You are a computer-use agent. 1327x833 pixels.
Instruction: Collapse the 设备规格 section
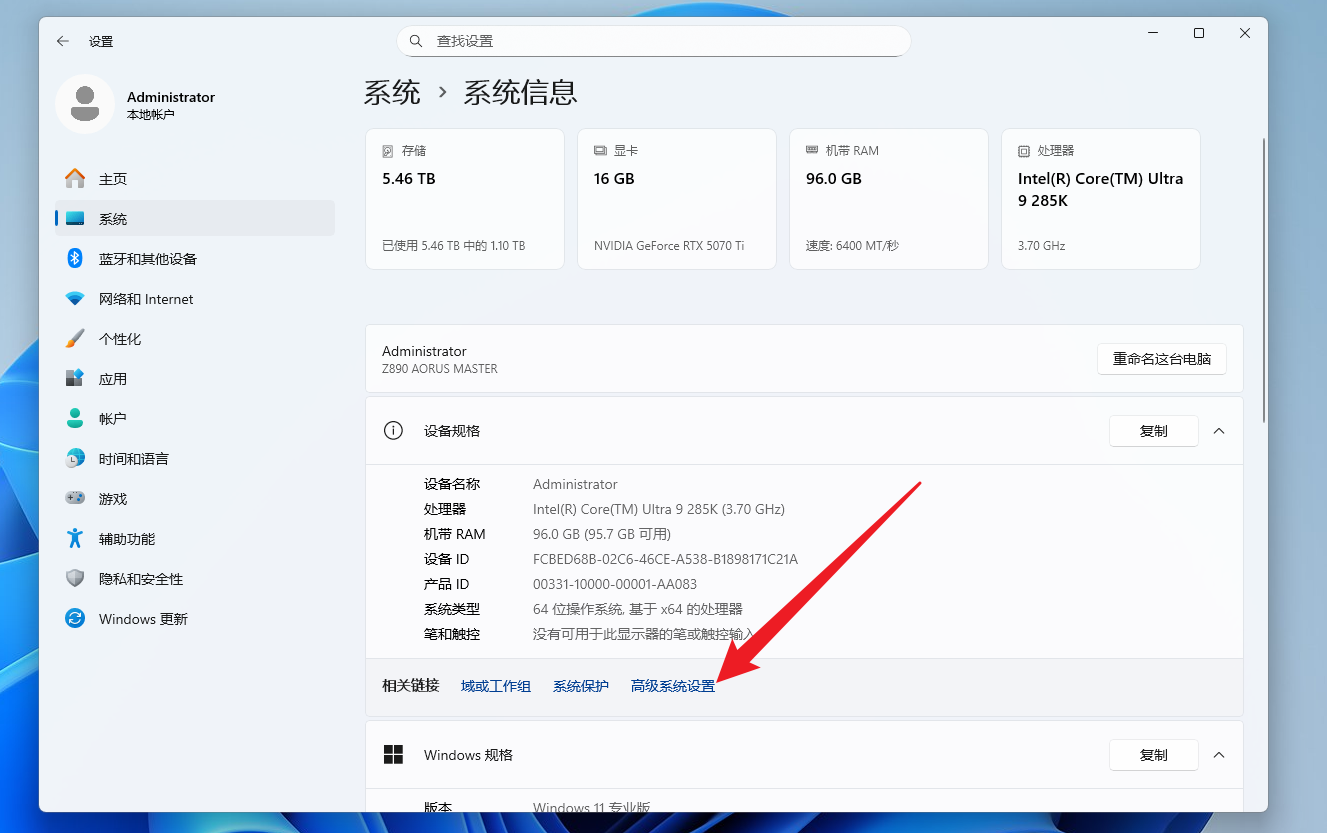[x=1218, y=430]
